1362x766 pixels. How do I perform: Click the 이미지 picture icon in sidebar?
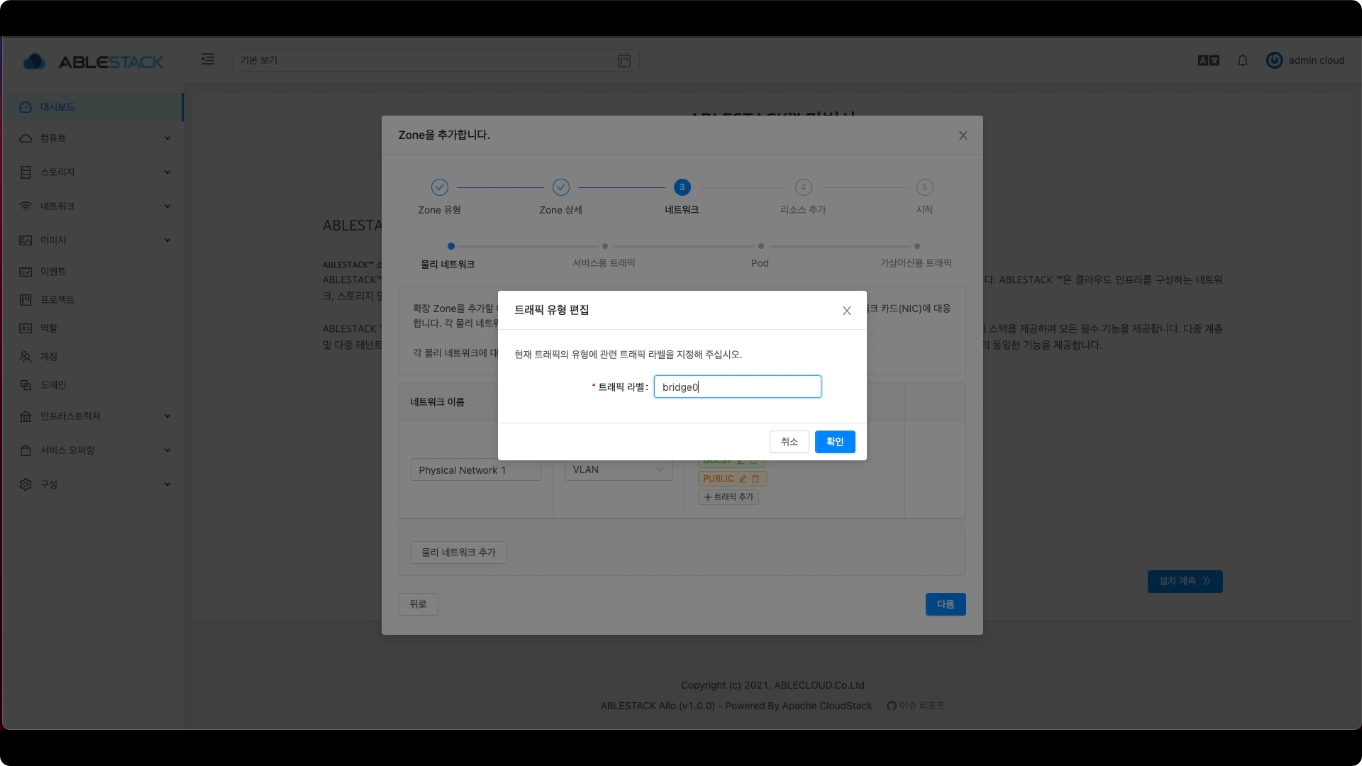[26, 240]
